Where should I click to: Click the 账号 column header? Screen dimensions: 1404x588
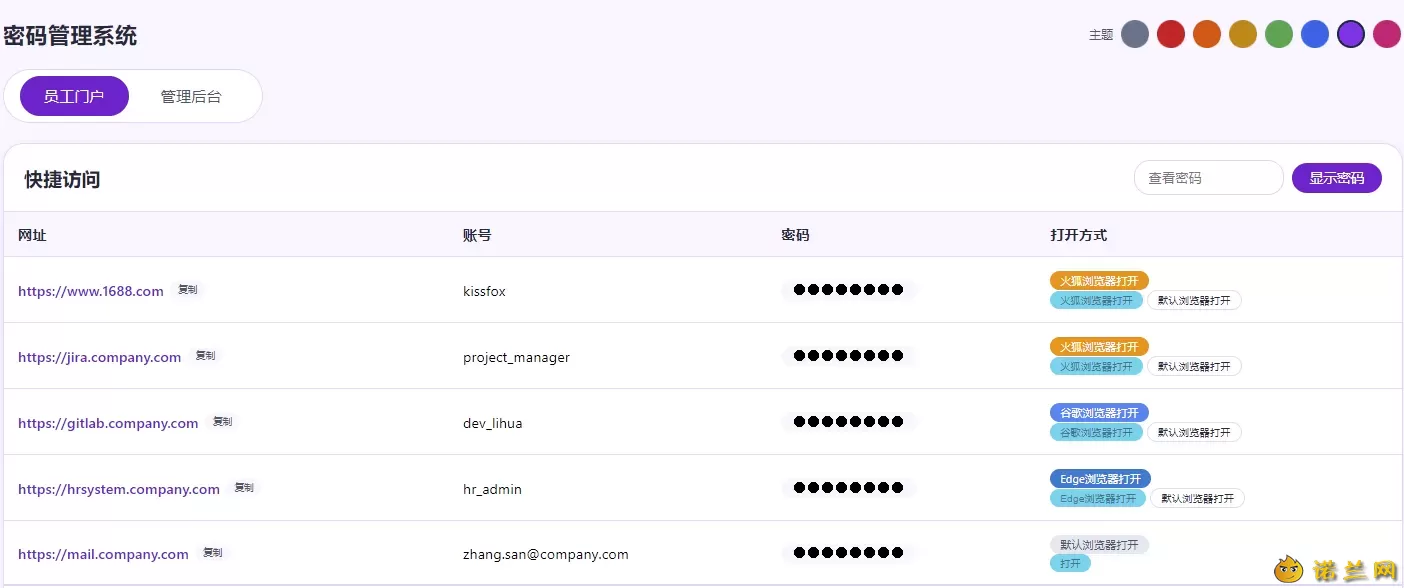coord(477,235)
